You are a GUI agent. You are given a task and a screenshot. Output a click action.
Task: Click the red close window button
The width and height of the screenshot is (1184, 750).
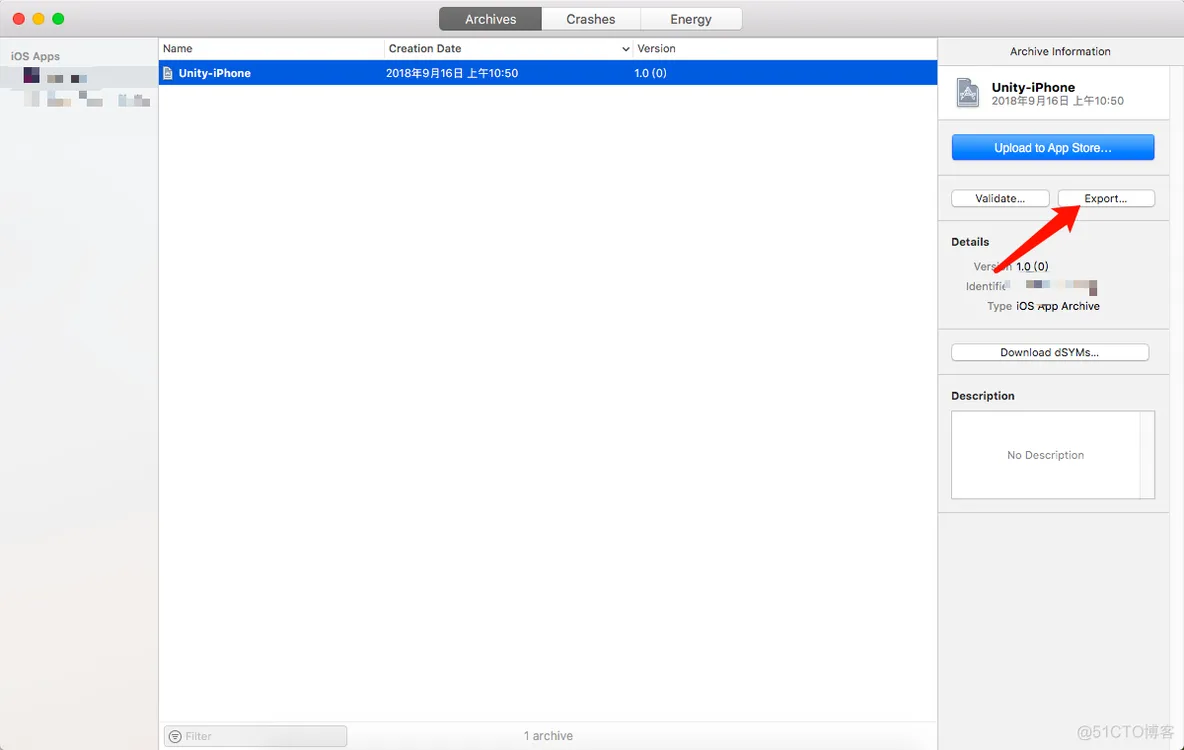(x=19, y=19)
